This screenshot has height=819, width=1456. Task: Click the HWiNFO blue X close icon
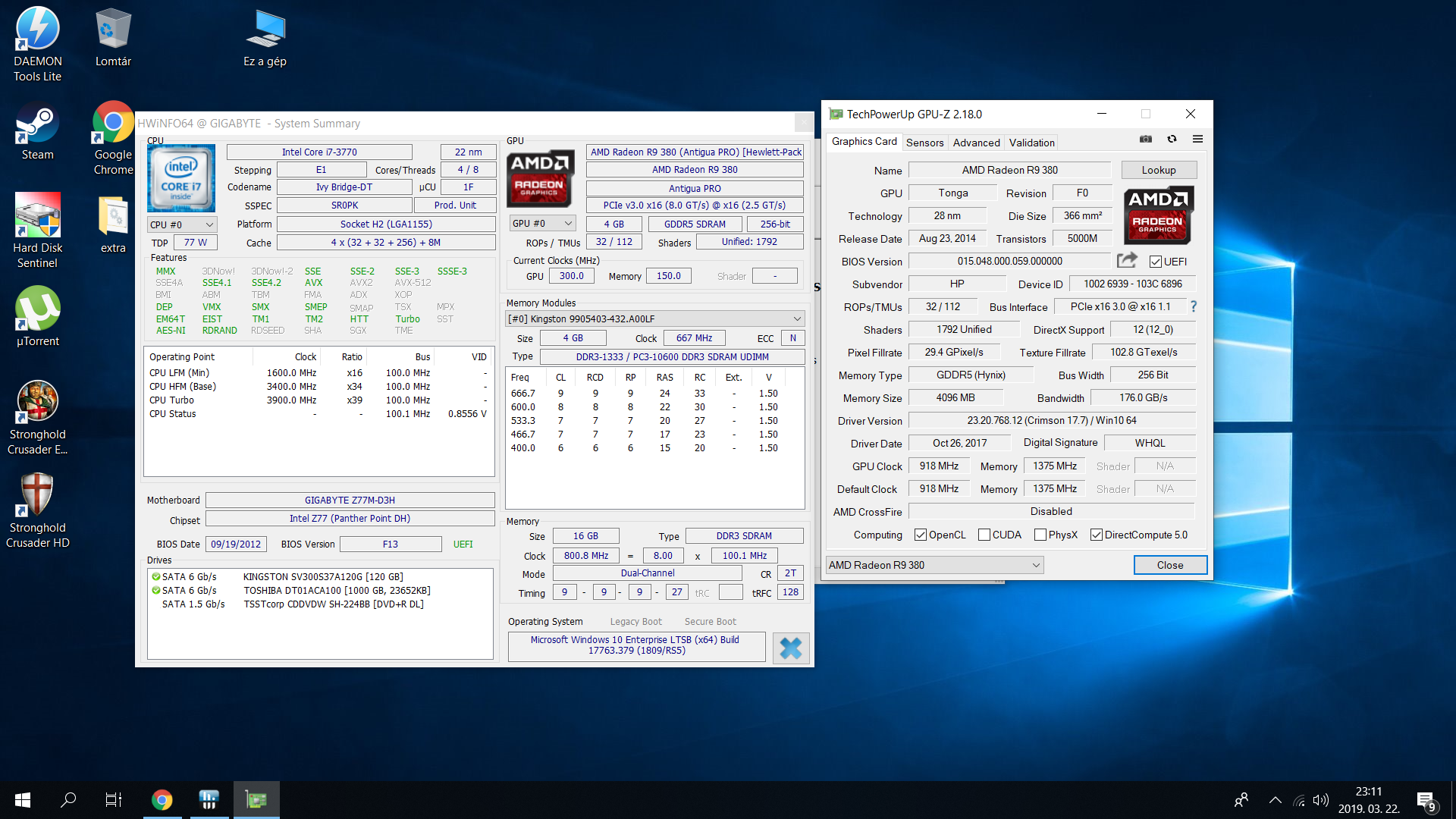(x=791, y=648)
